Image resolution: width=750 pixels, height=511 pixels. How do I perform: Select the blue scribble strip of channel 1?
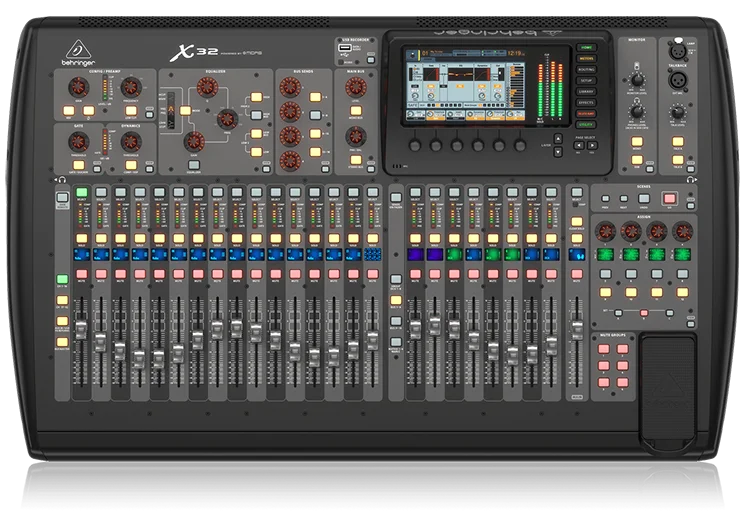pos(82,254)
